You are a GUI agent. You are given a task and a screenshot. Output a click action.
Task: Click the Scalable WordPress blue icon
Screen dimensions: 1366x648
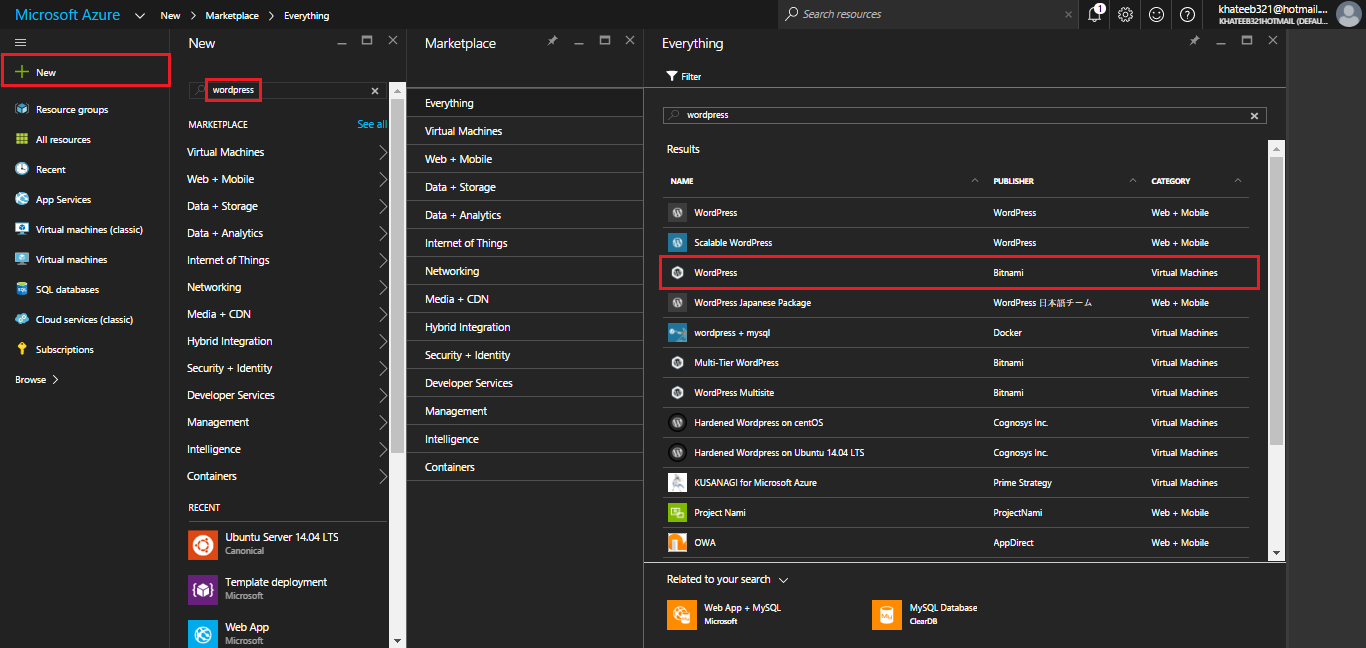677,243
